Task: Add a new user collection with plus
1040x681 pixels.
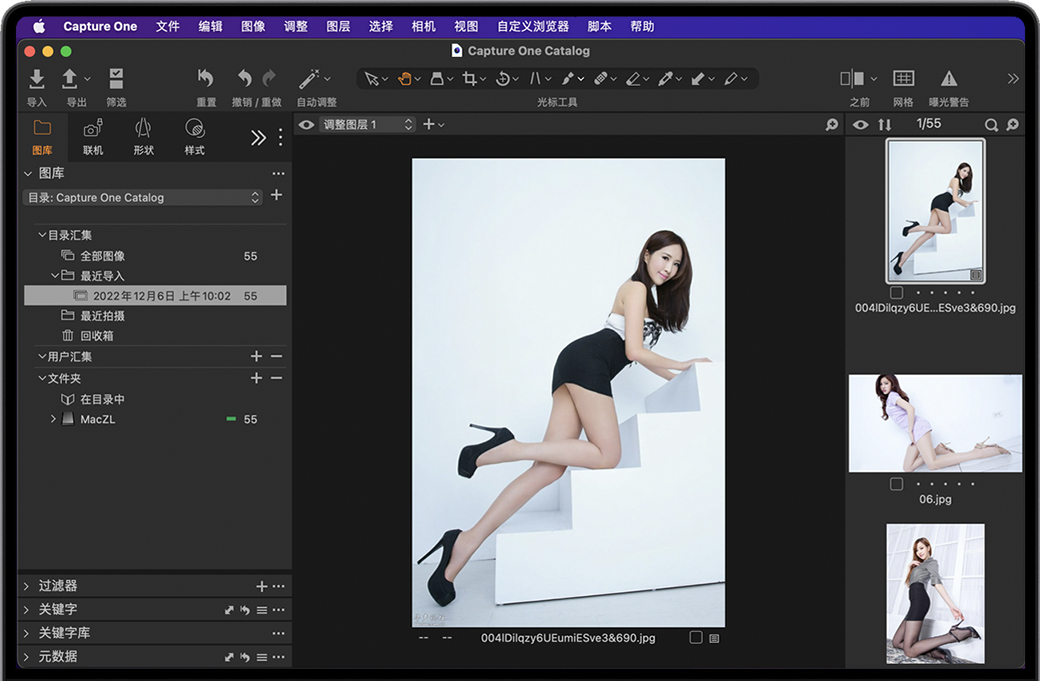Action: coord(256,357)
